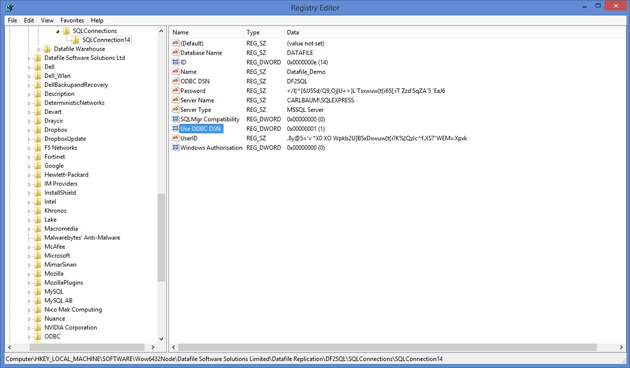The height and width of the screenshot is (368, 630).
Task: Expand the Nuance registry key
Action: click(x=29, y=319)
